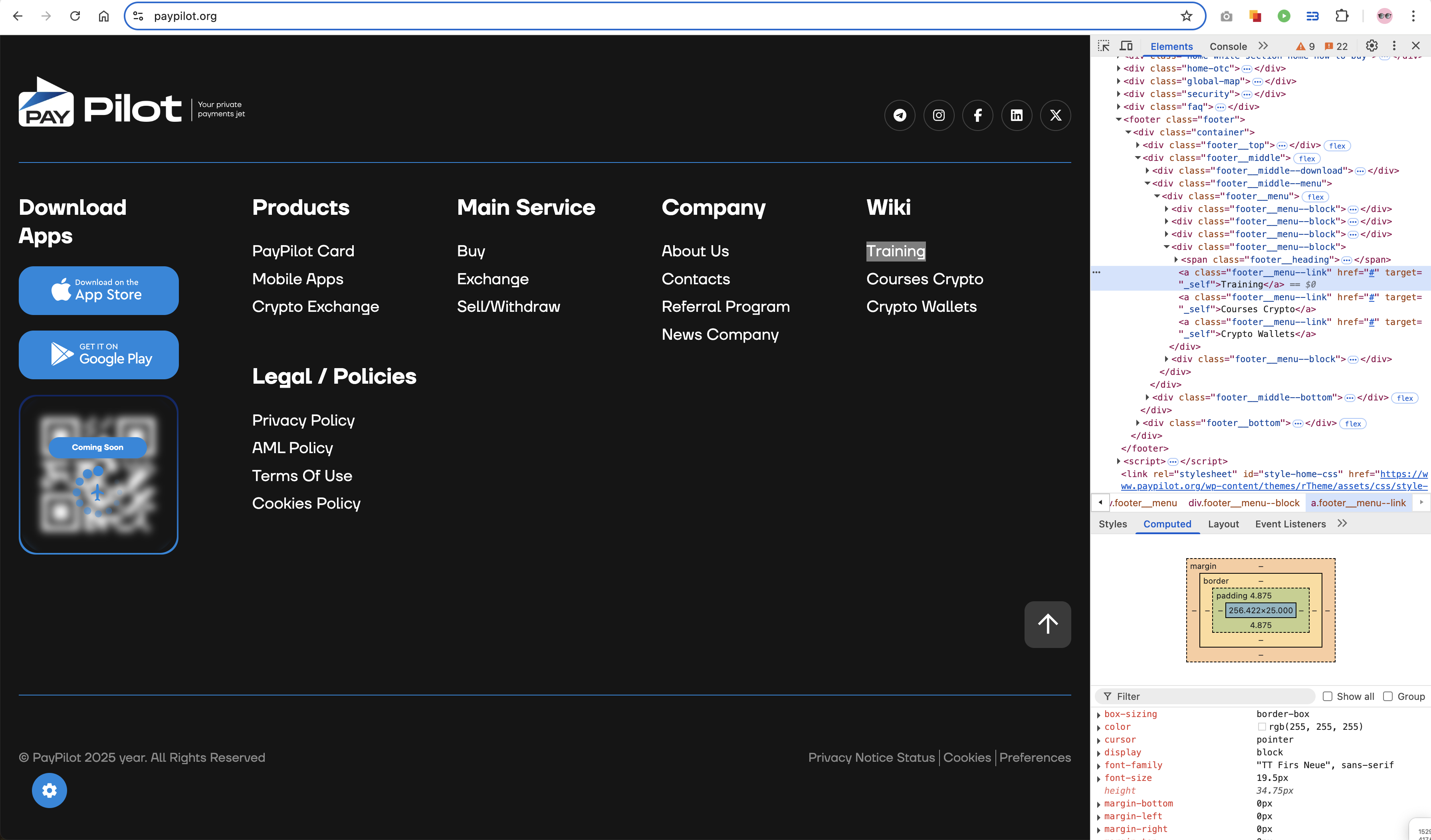Open the Instagram social icon
The image size is (1431, 840).
939,115
